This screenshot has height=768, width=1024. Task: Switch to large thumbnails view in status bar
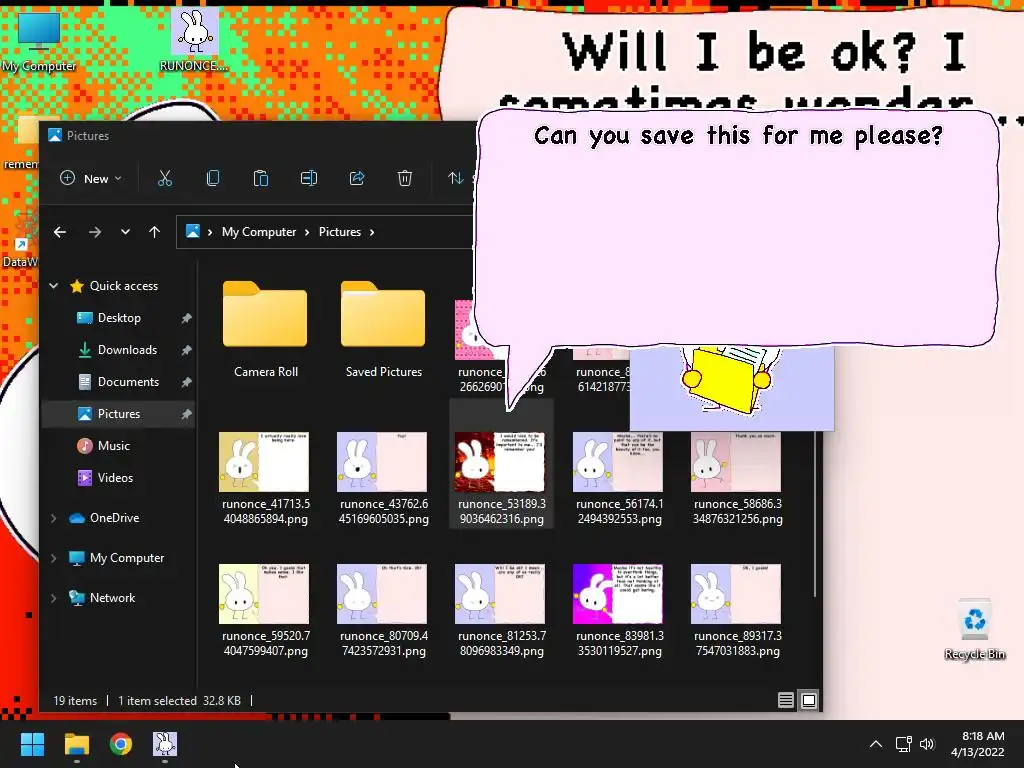point(808,701)
